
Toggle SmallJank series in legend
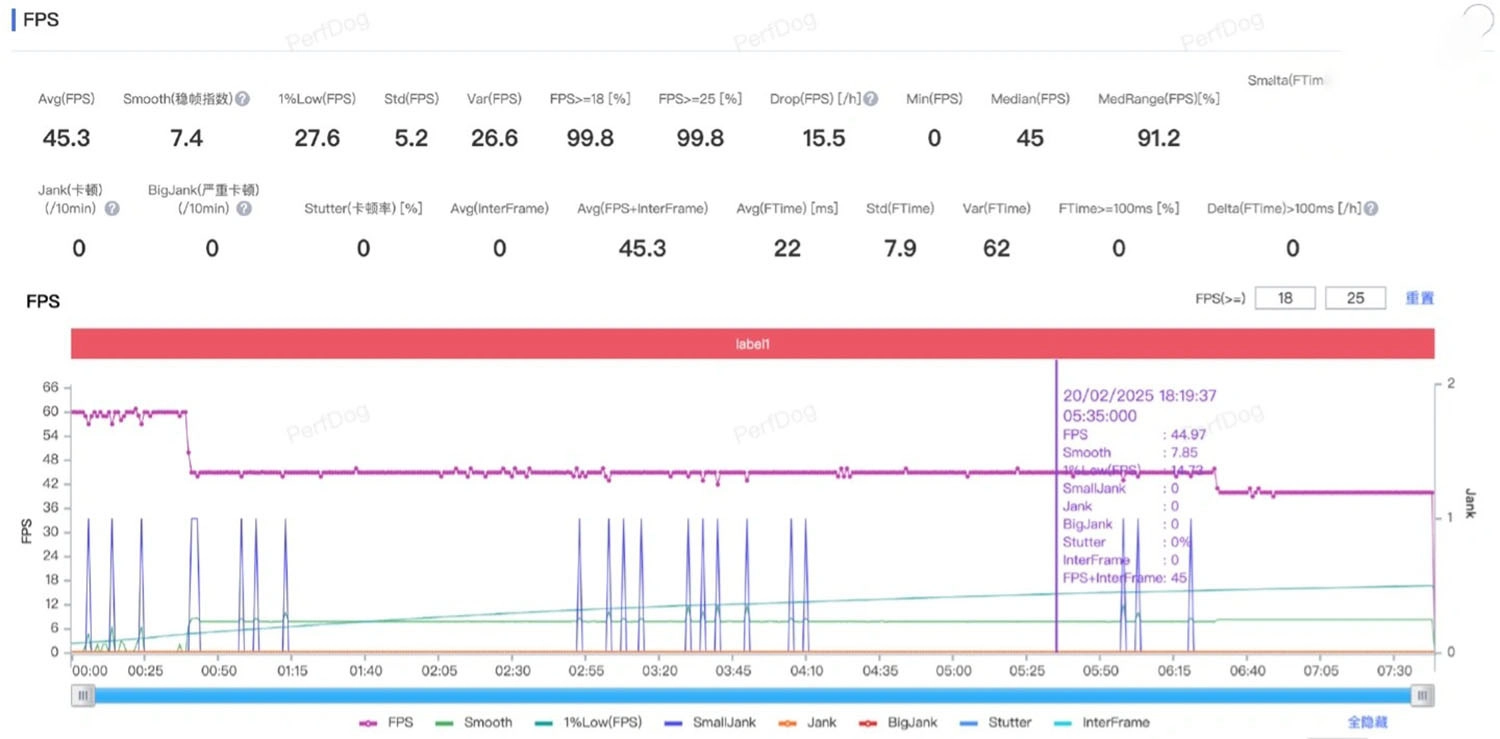pyautogui.click(x=710, y=722)
